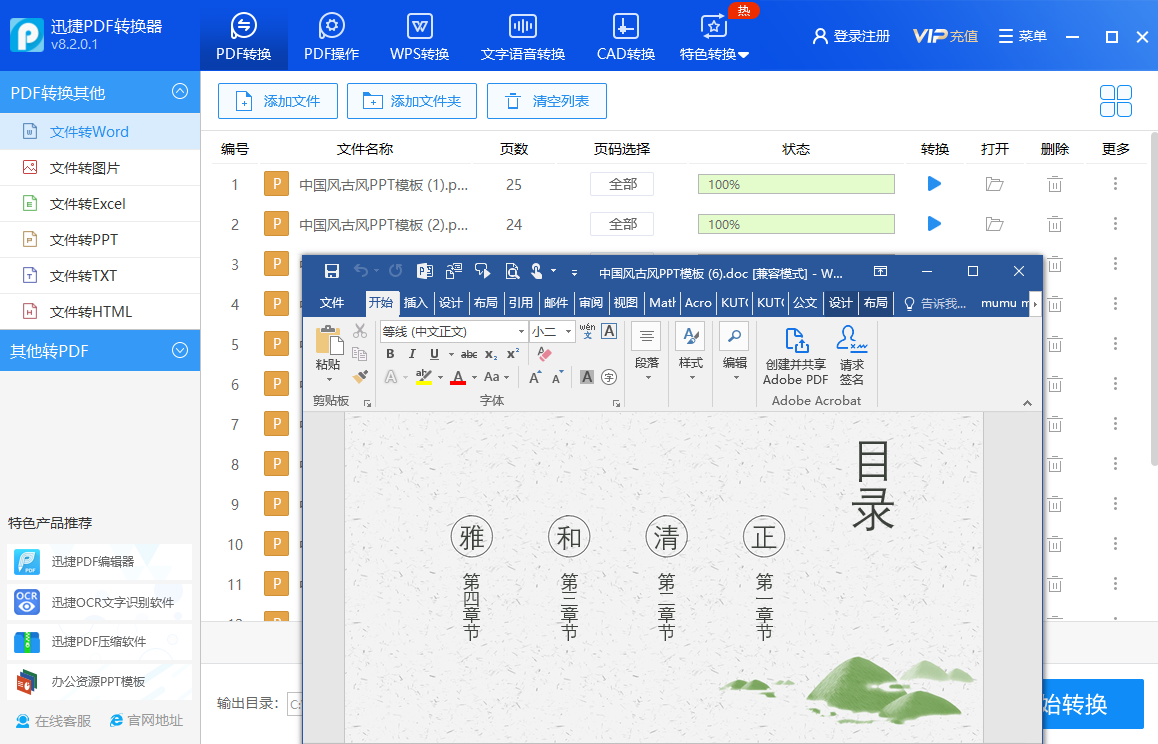Toggle strikethrough abc in Word ribbon

click(x=469, y=355)
